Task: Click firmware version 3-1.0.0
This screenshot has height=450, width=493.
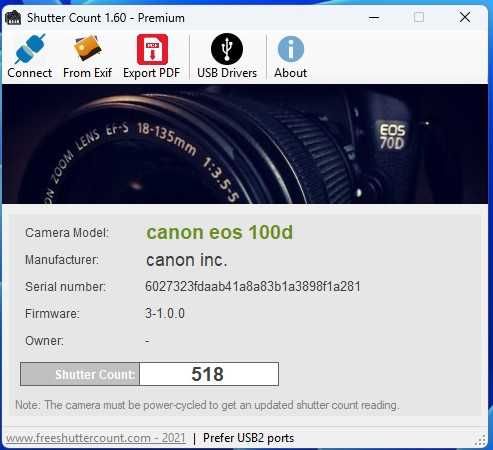Action: click(165, 313)
